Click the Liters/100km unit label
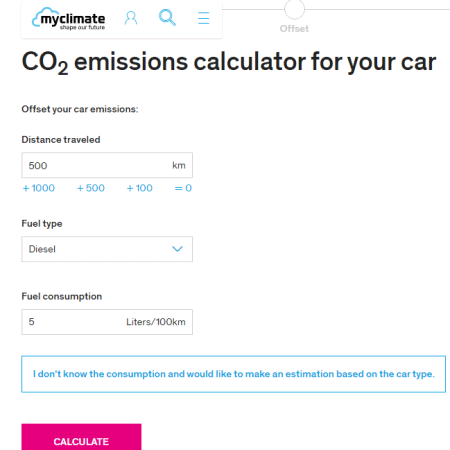 pyautogui.click(x=156, y=322)
